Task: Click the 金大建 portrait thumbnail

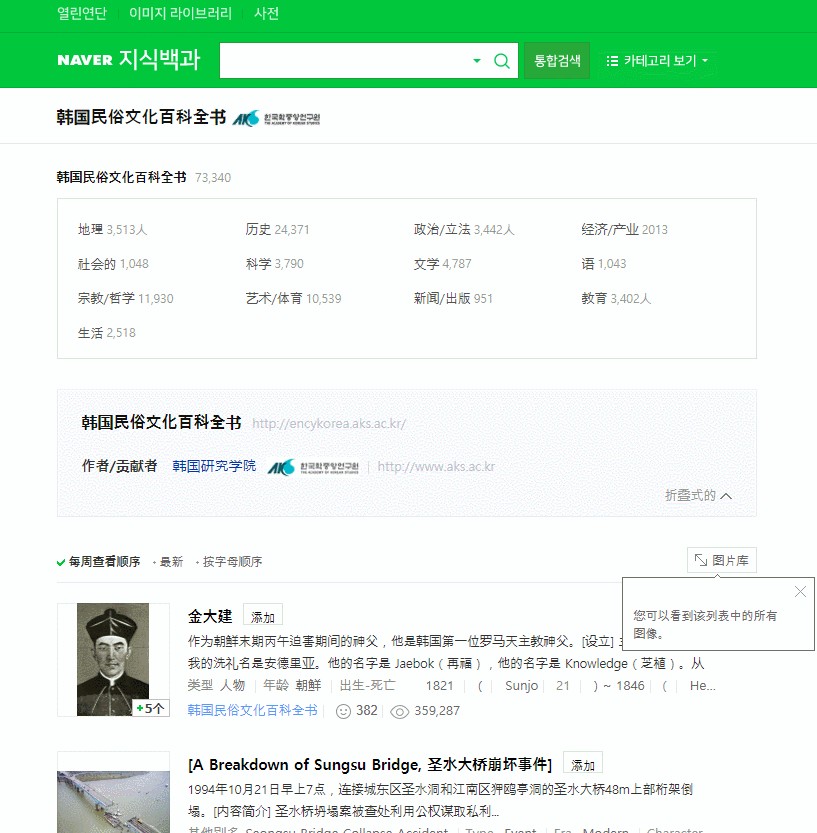Action: point(113,659)
